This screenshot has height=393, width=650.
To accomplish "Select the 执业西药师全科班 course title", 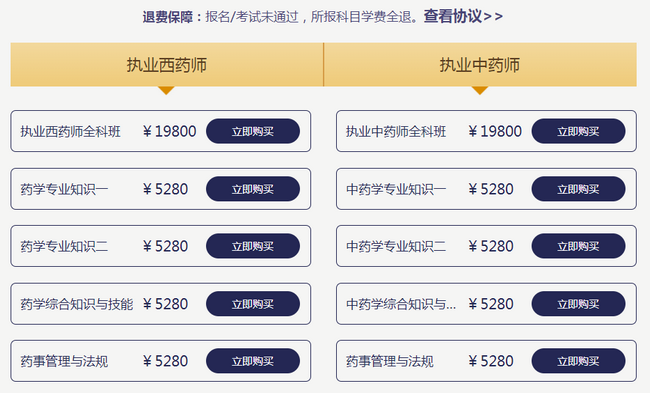I will [x=70, y=131].
